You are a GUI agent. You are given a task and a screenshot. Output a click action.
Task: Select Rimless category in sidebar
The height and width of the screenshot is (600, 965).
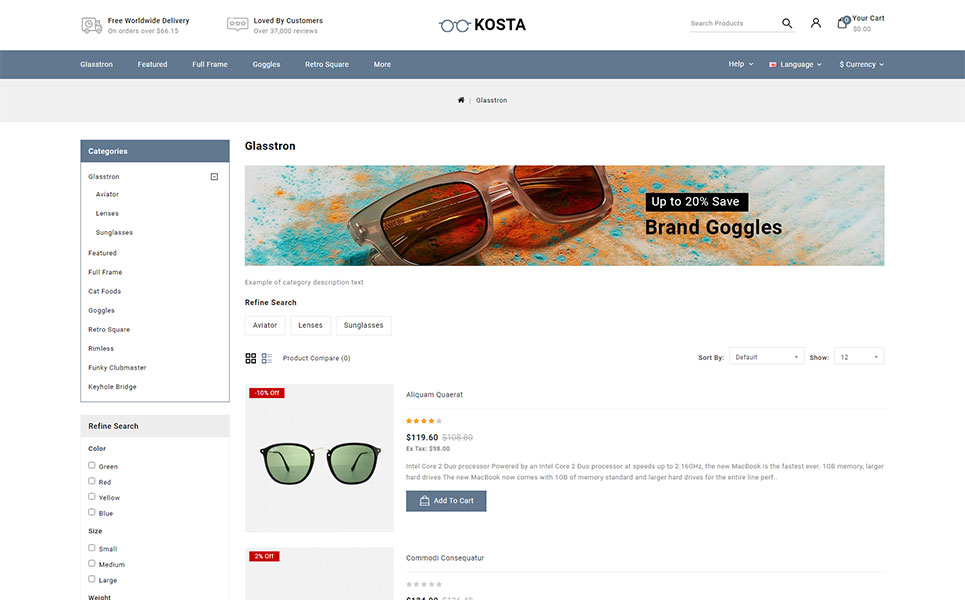click(x=101, y=348)
